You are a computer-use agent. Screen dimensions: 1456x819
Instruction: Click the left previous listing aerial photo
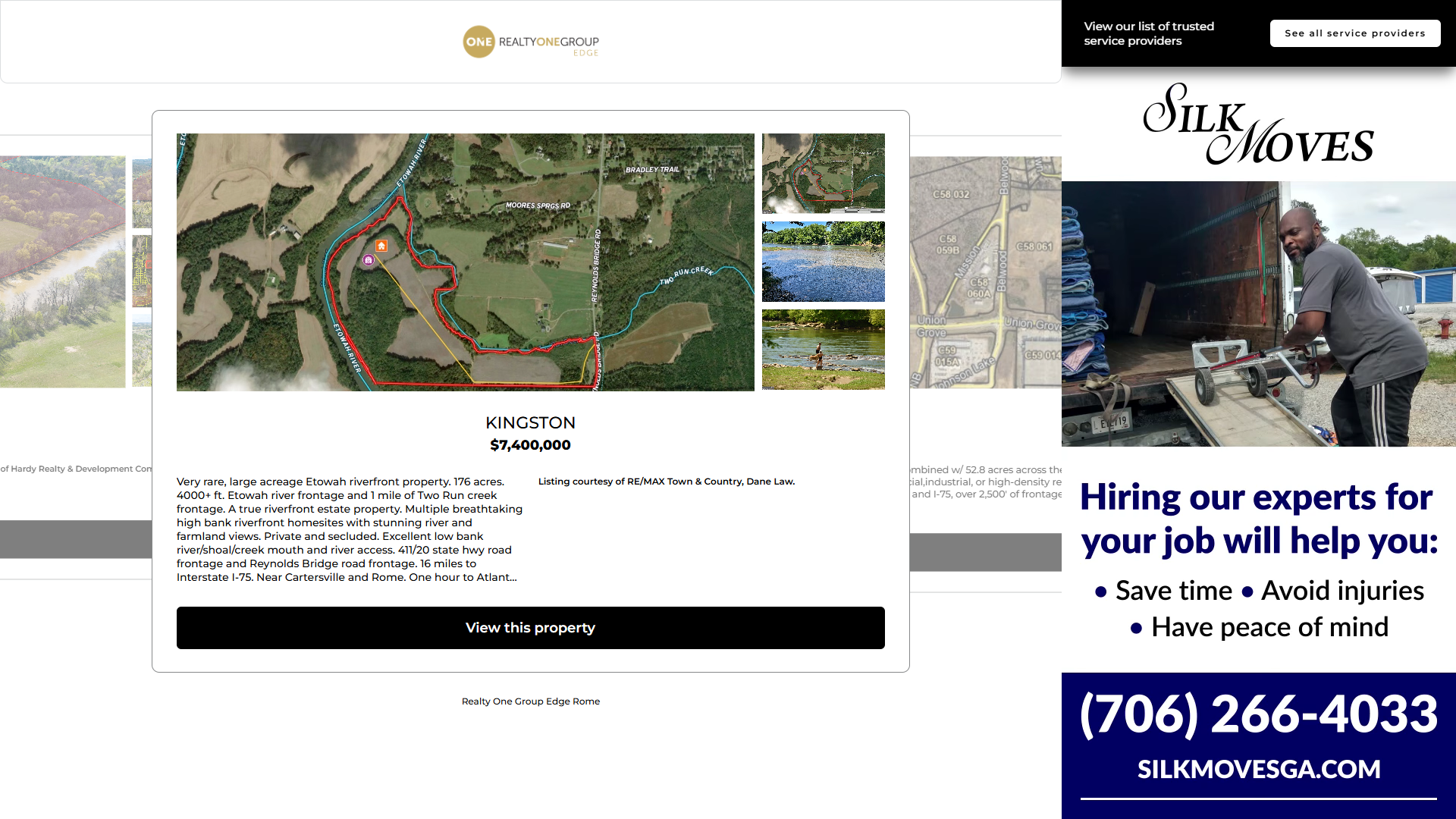coord(62,271)
